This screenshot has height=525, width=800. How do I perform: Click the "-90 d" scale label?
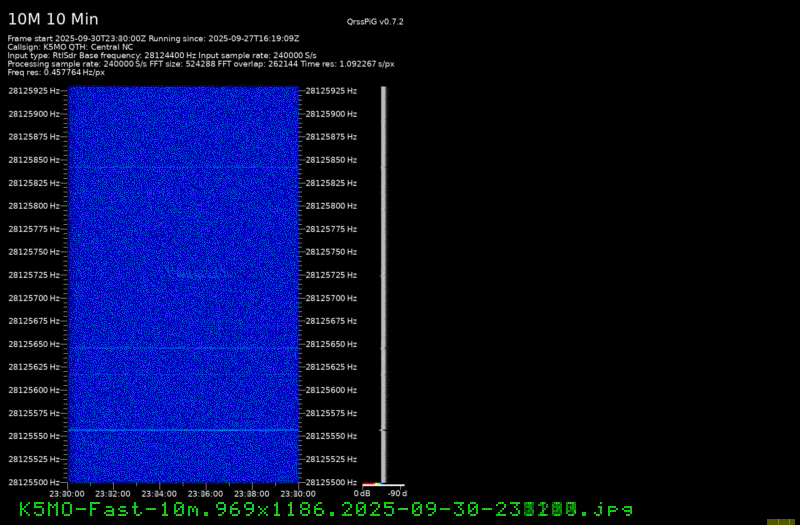pos(397,493)
